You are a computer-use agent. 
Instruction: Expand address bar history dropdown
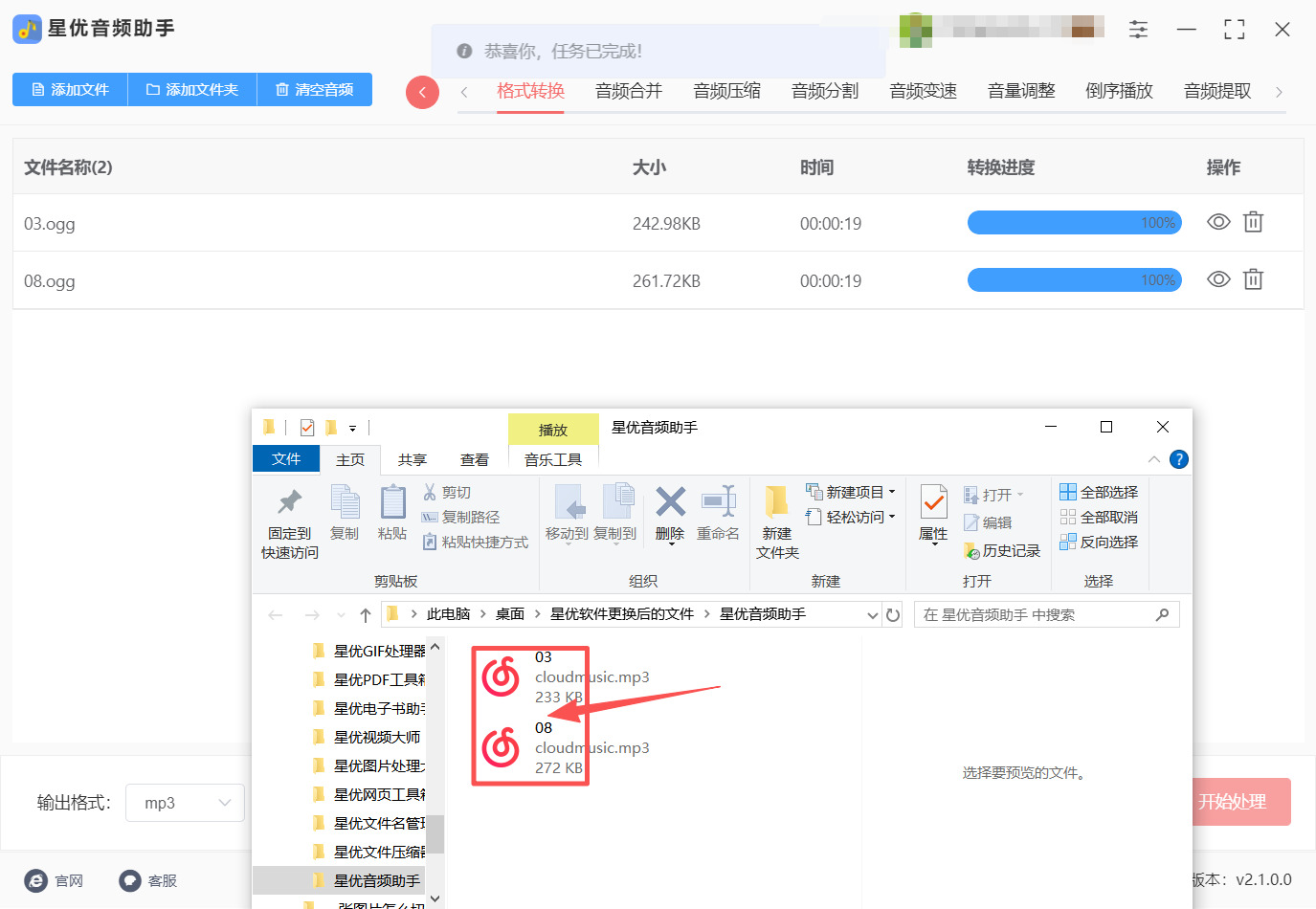(872, 614)
